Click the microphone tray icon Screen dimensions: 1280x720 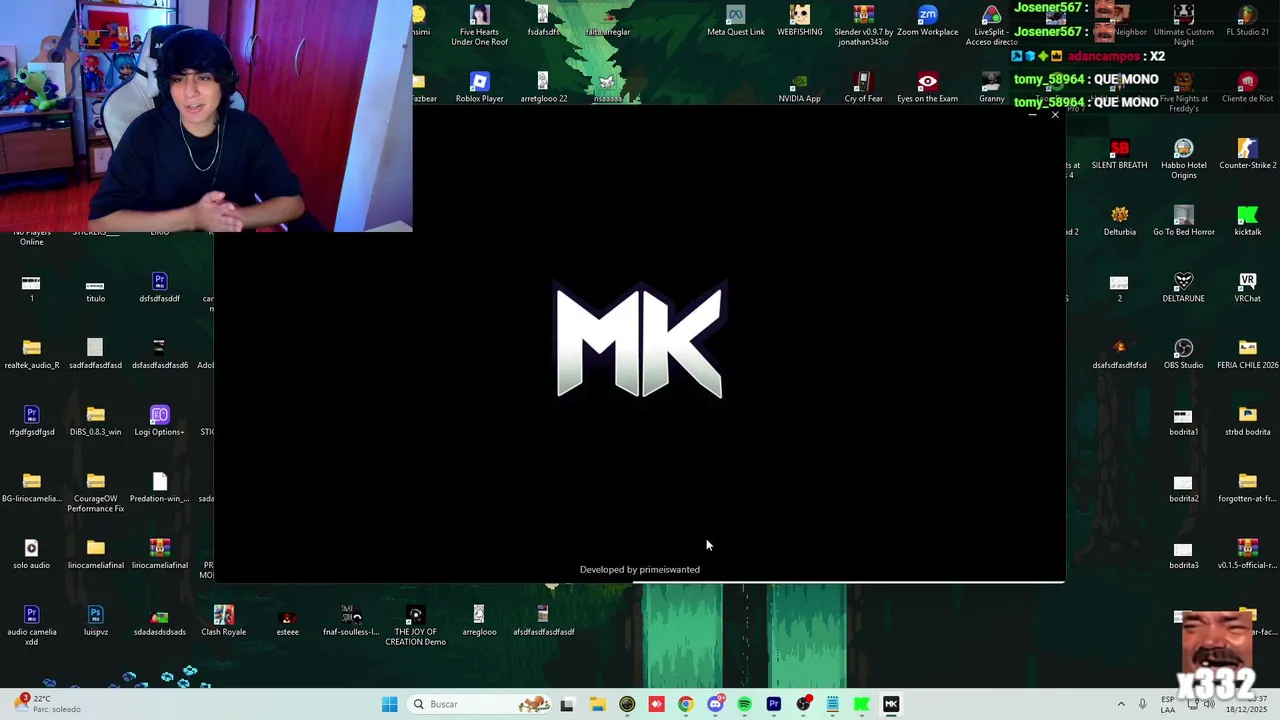(1142, 704)
